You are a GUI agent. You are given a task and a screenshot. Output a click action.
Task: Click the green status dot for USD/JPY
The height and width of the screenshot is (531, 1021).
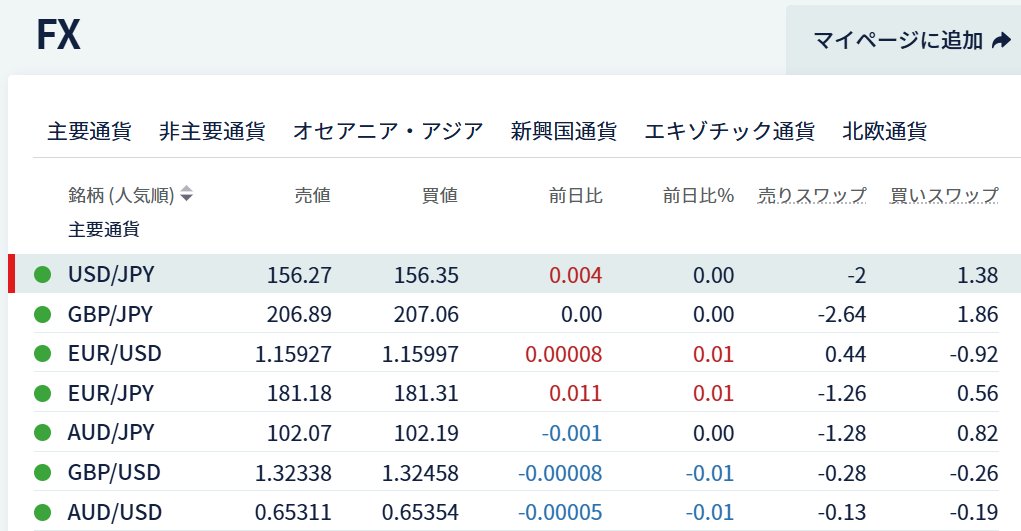click(x=42, y=275)
